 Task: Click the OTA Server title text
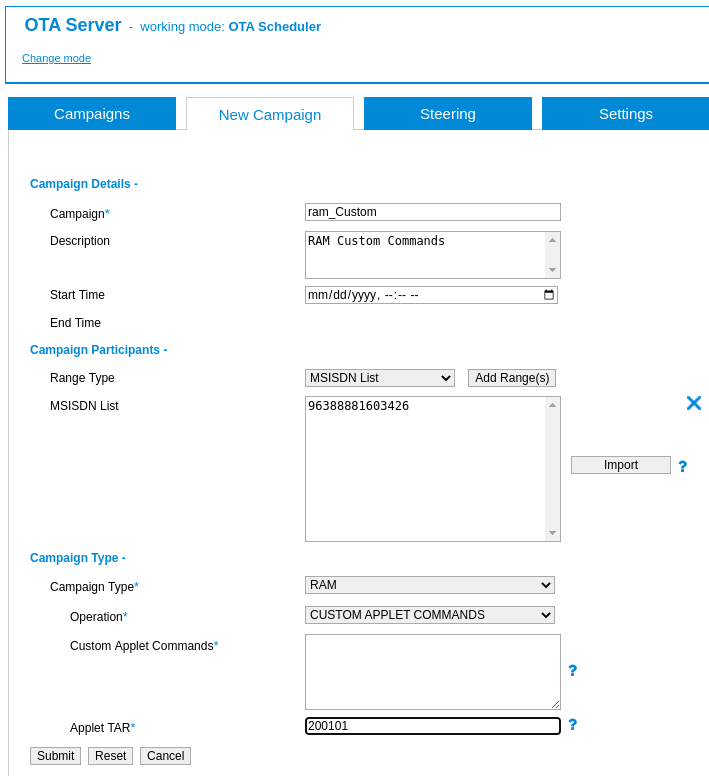[73, 25]
